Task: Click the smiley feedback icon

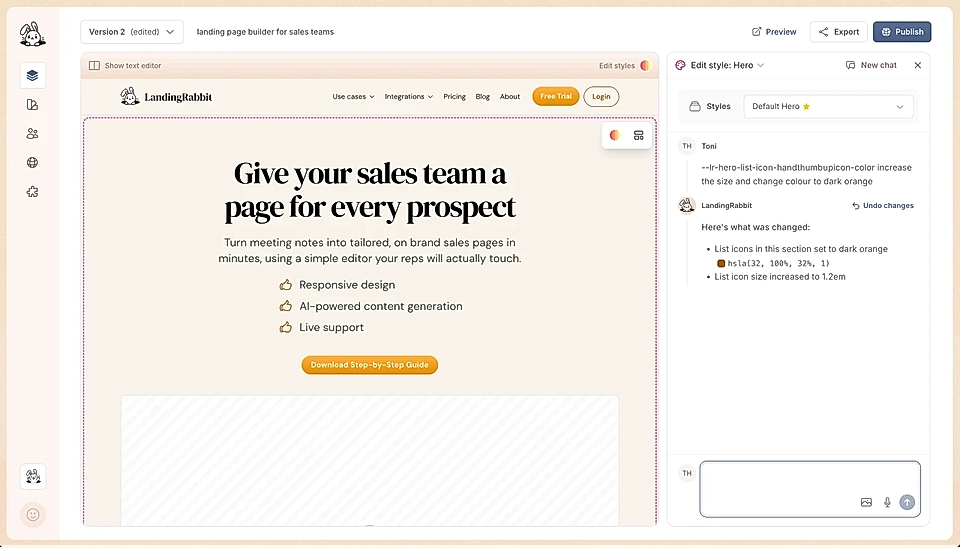Action: [33, 515]
